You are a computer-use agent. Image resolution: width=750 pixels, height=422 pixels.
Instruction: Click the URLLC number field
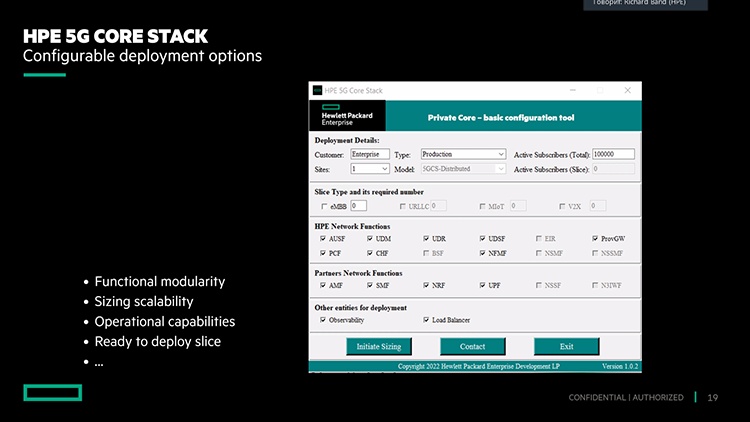[x=438, y=206]
